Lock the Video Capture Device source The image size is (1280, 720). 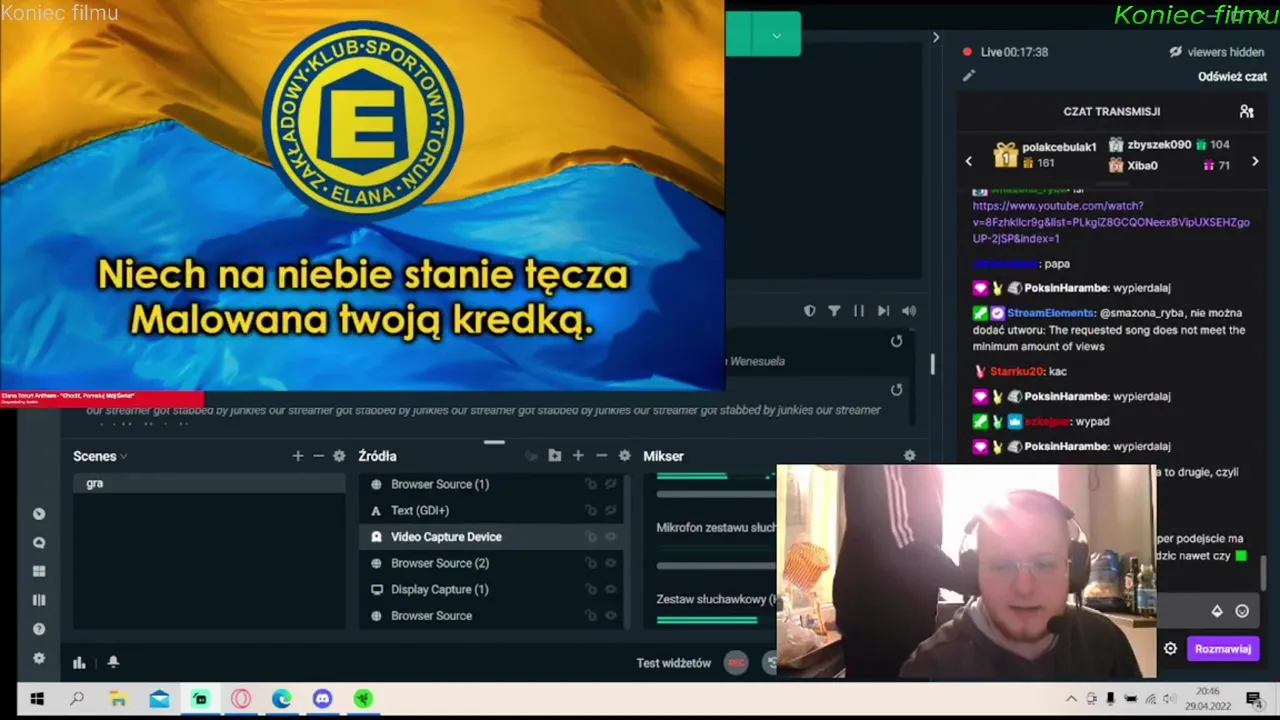591,537
